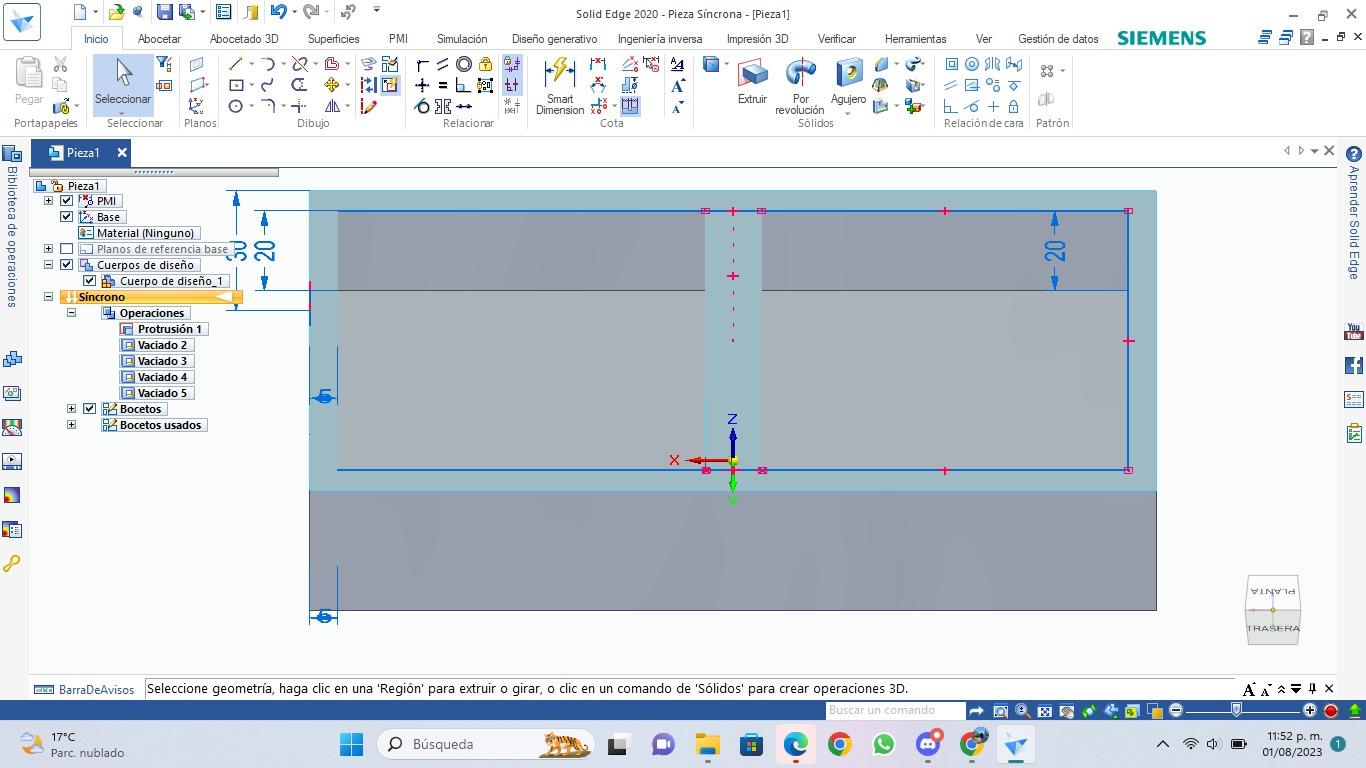The height and width of the screenshot is (768, 1366).
Task: Toggle the Base checkbox in the tree
Action: pyautogui.click(x=67, y=217)
